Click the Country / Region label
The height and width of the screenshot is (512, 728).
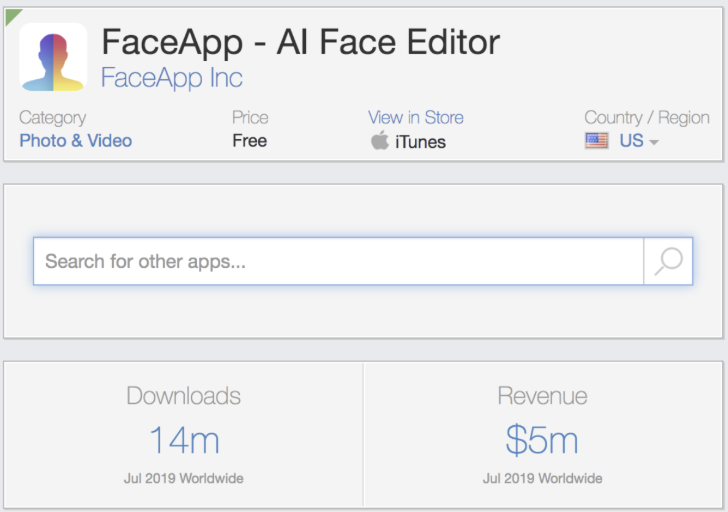tap(647, 118)
